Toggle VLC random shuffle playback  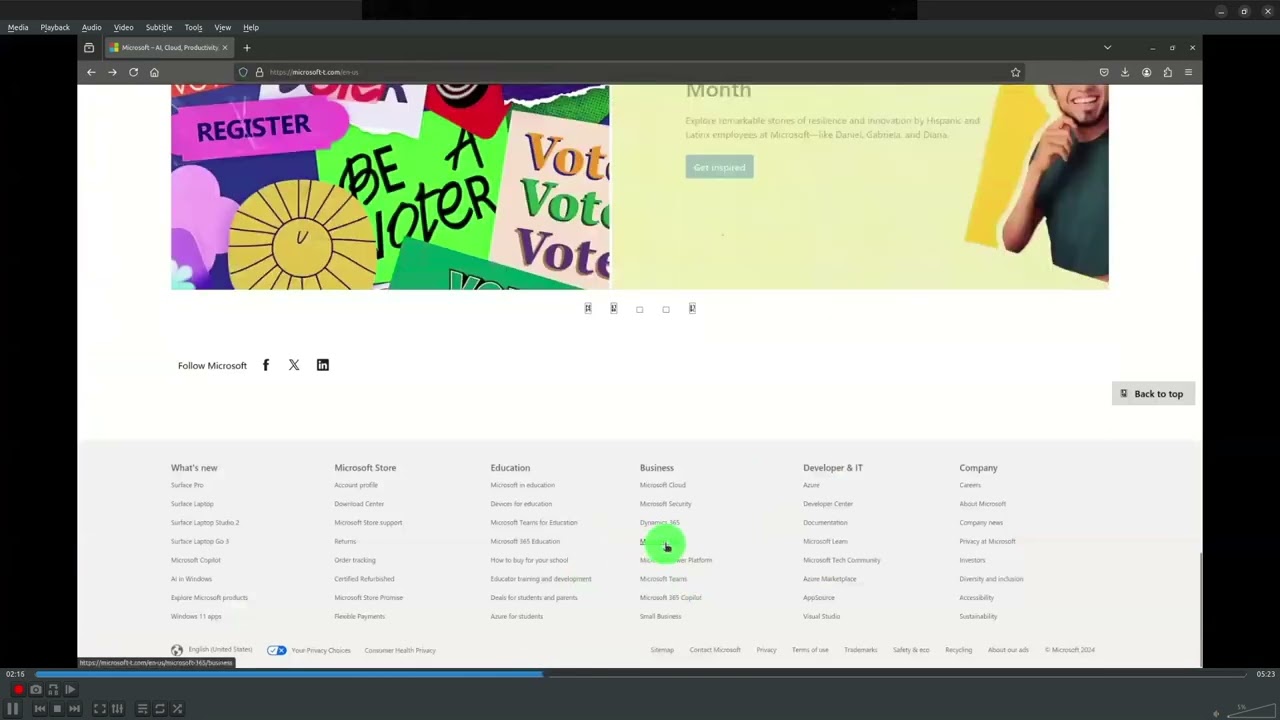point(177,709)
